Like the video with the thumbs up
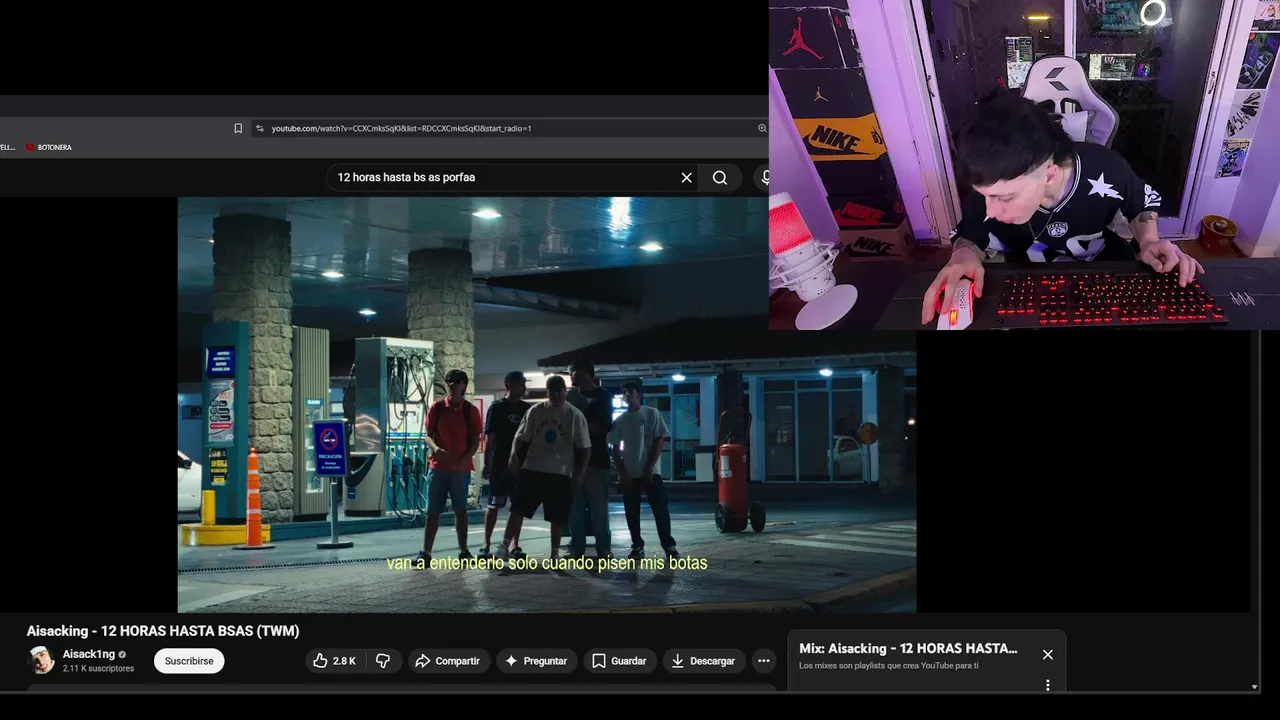The width and height of the screenshot is (1280, 720). click(x=334, y=661)
